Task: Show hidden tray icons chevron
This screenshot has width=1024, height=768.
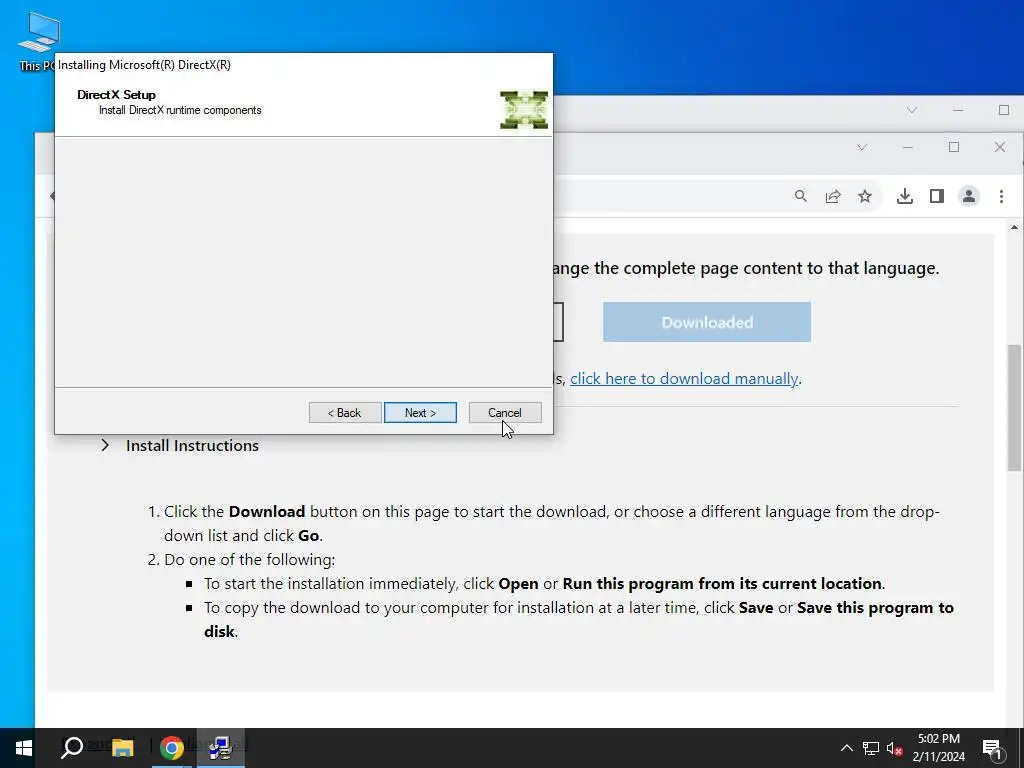Action: point(846,748)
